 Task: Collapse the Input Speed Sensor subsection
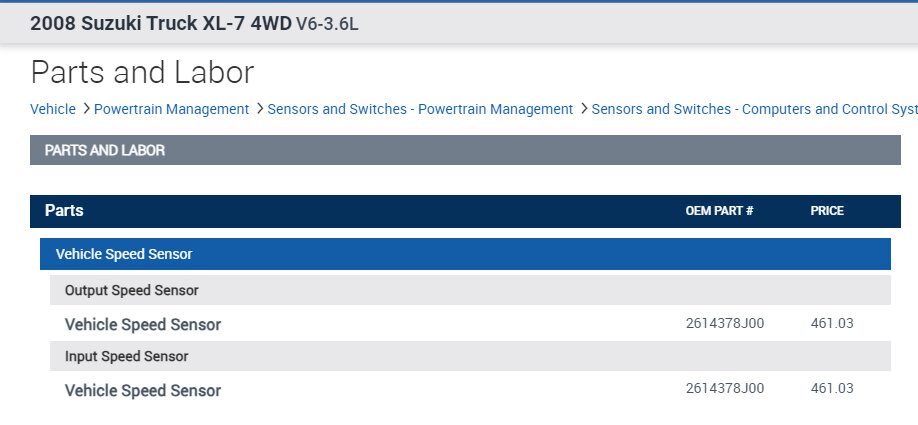(x=126, y=356)
